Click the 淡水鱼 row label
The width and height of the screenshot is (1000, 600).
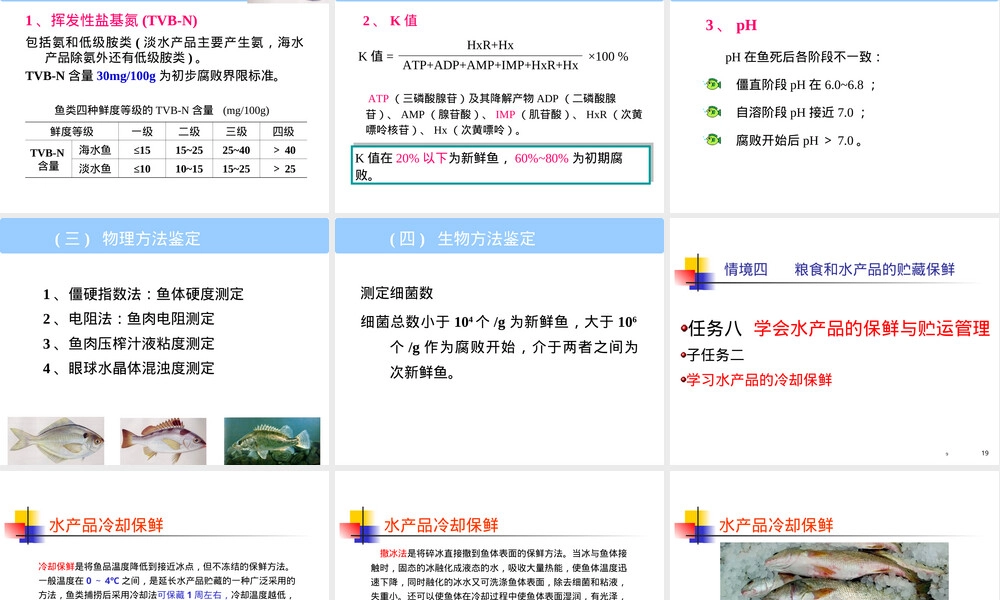click(95, 169)
